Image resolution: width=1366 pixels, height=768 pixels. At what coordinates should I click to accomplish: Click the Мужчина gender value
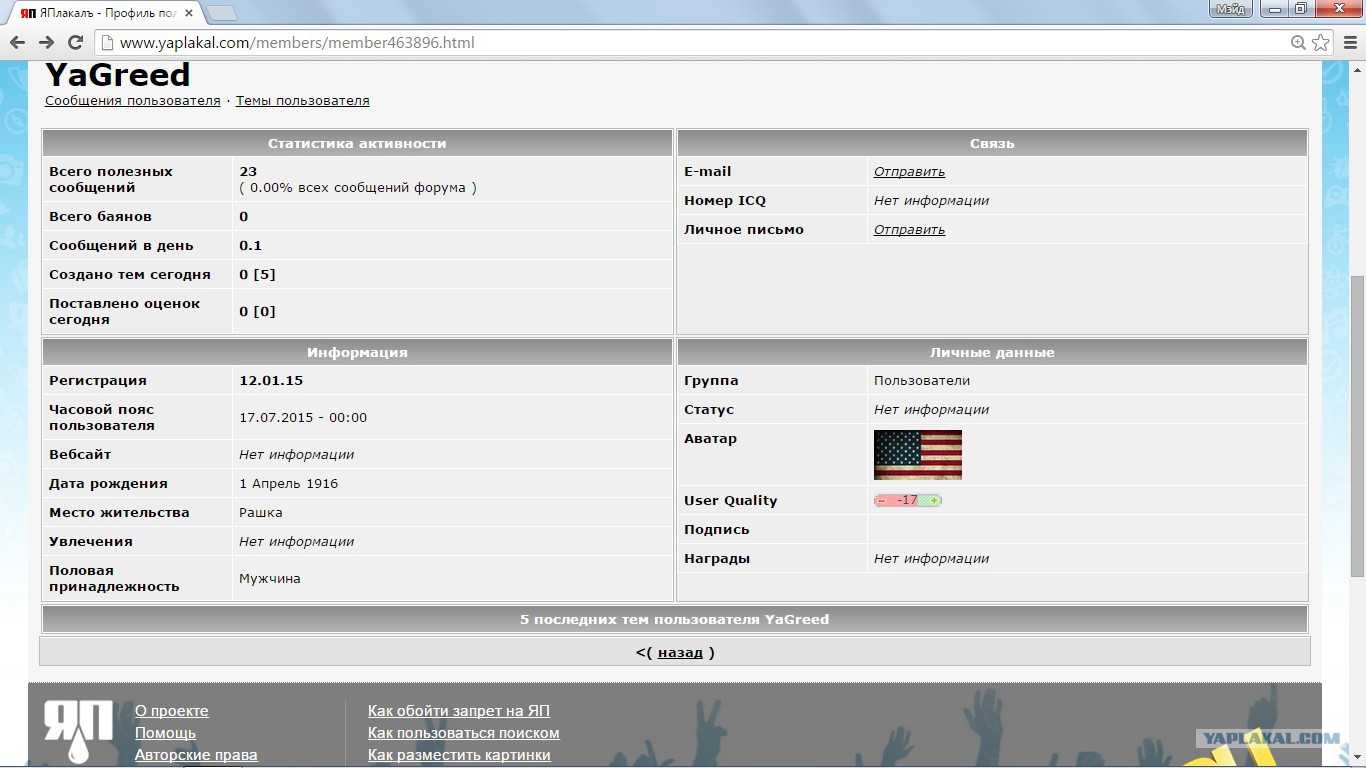coord(270,578)
